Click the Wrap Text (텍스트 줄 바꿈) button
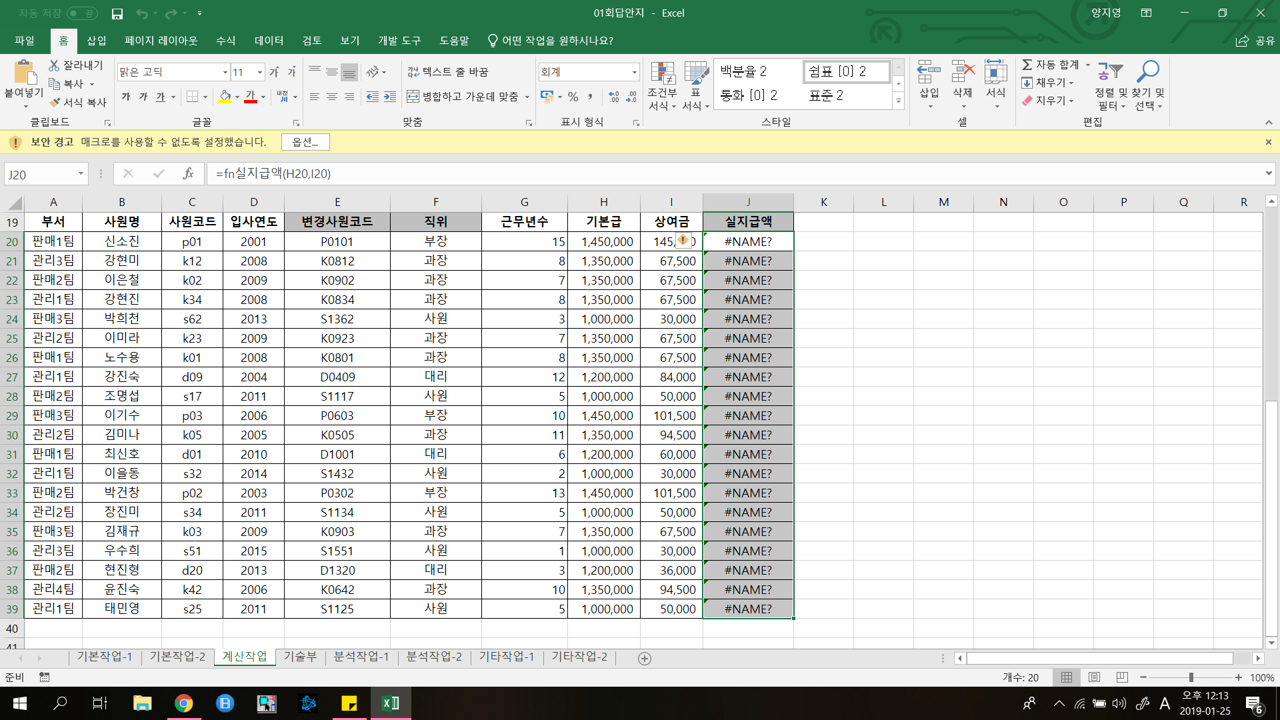 click(448, 72)
